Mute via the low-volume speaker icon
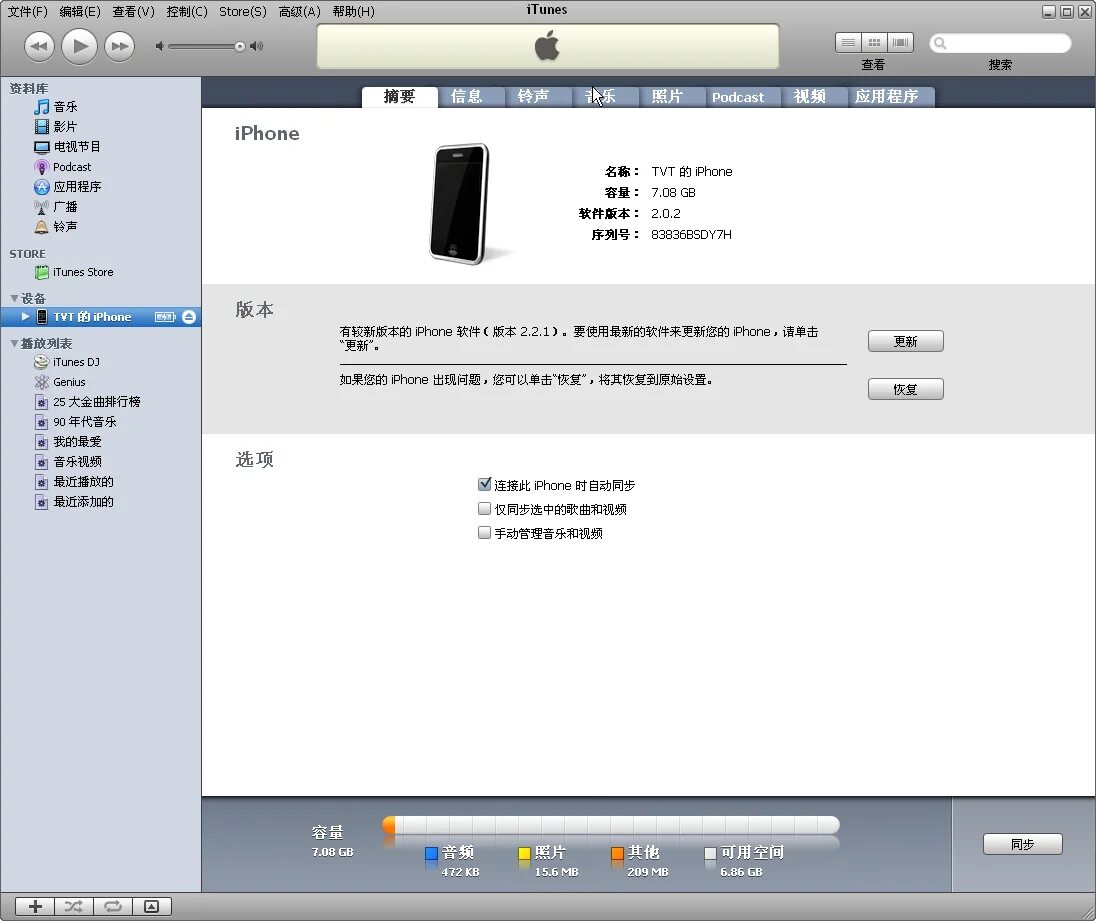 tap(160, 46)
